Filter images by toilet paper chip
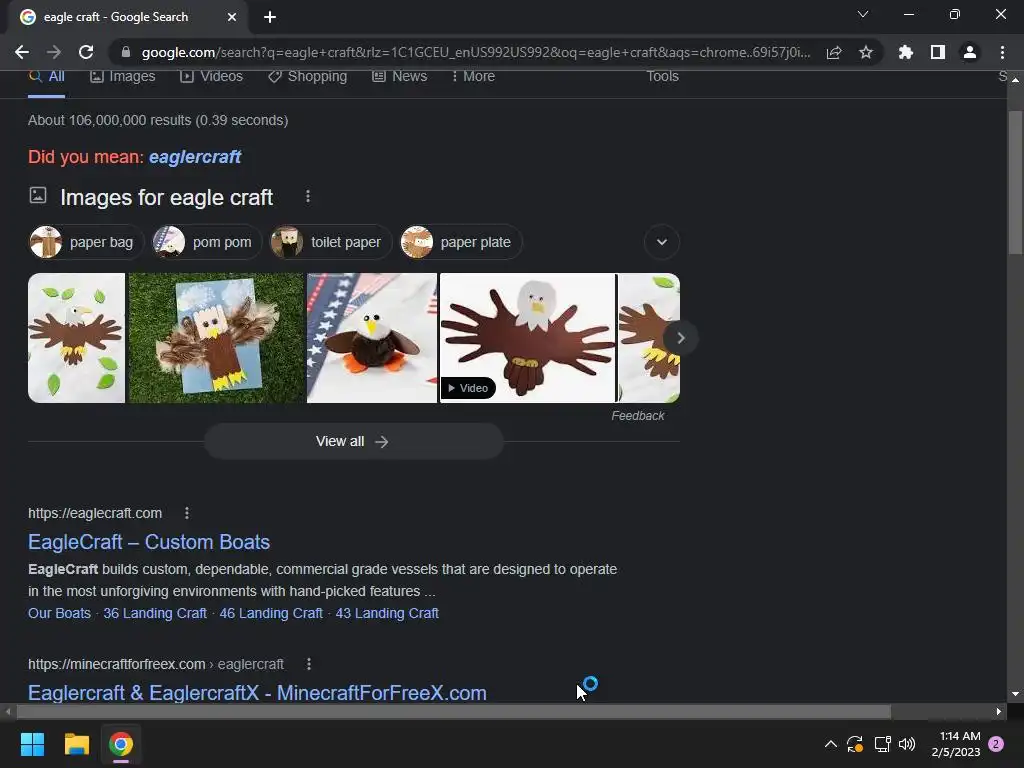Screen dimensions: 1024x768 pyautogui.click(x=330, y=242)
